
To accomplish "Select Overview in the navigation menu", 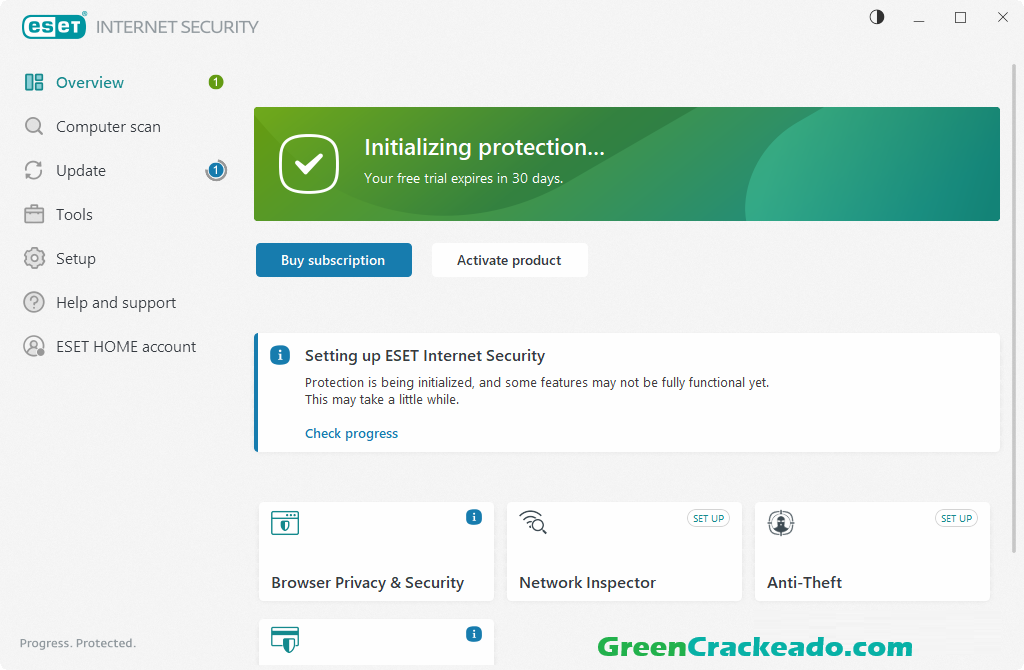I will [90, 82].
